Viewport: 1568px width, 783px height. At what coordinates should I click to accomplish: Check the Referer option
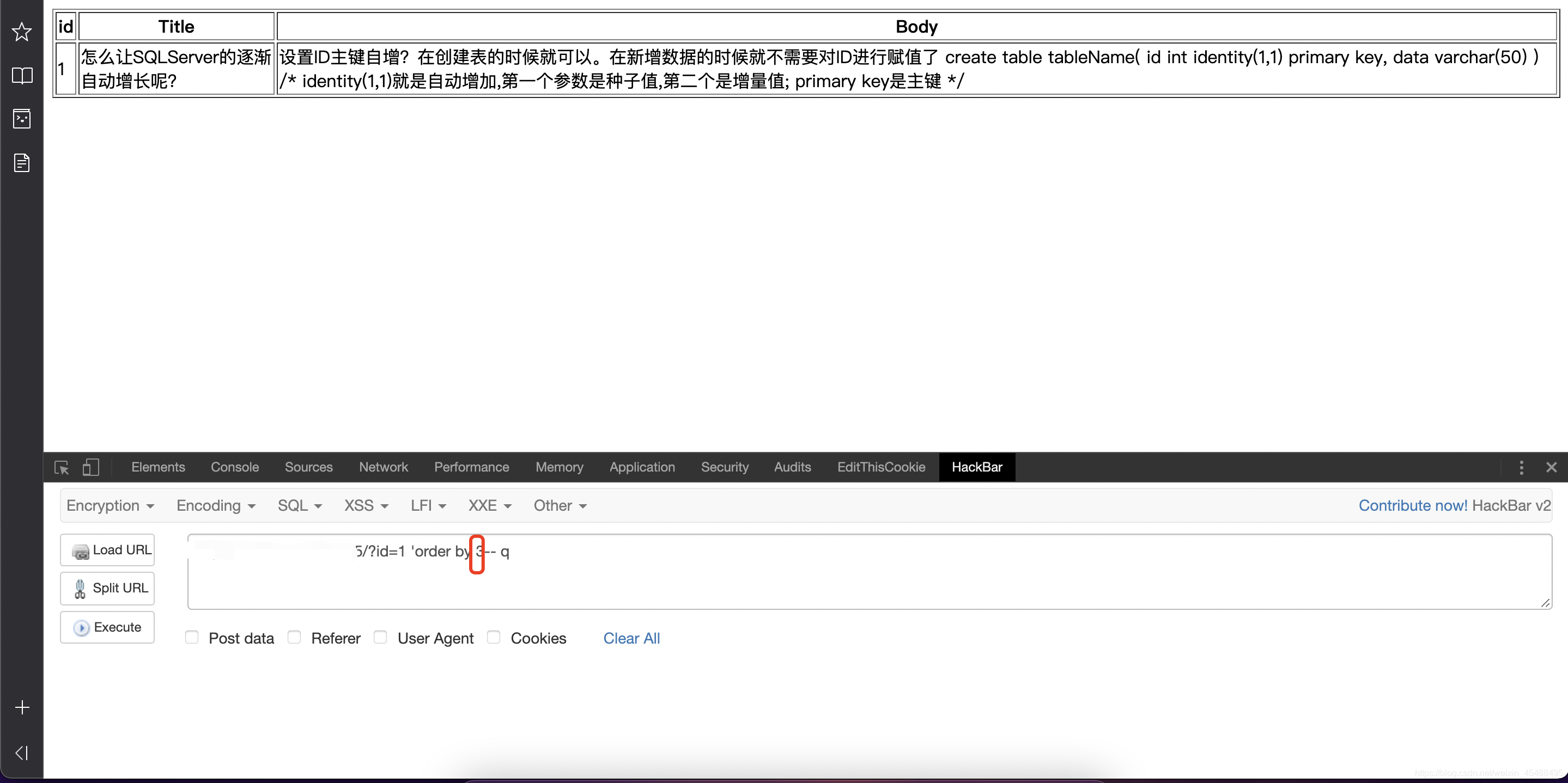(294, 637)
